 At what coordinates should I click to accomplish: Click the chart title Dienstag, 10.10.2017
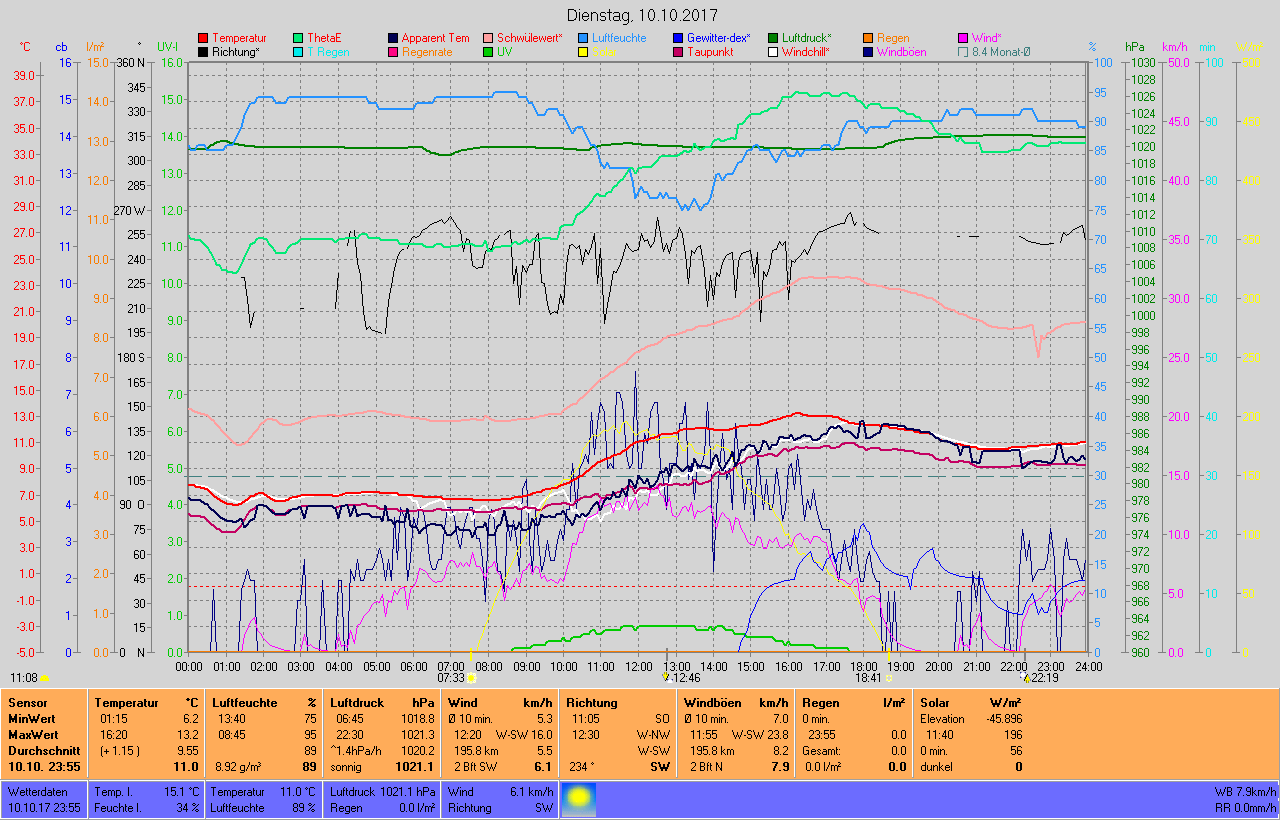[x=639, y=15]
